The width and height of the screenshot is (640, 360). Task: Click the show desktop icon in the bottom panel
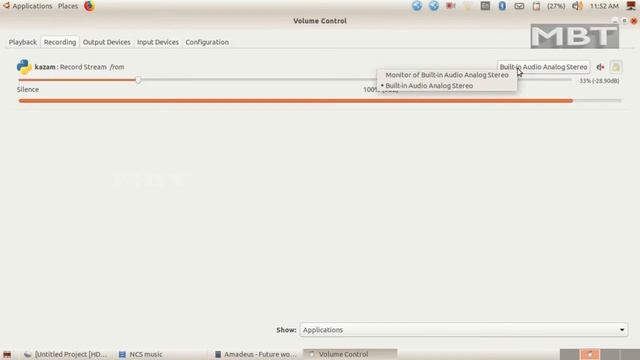coord(7,354)
